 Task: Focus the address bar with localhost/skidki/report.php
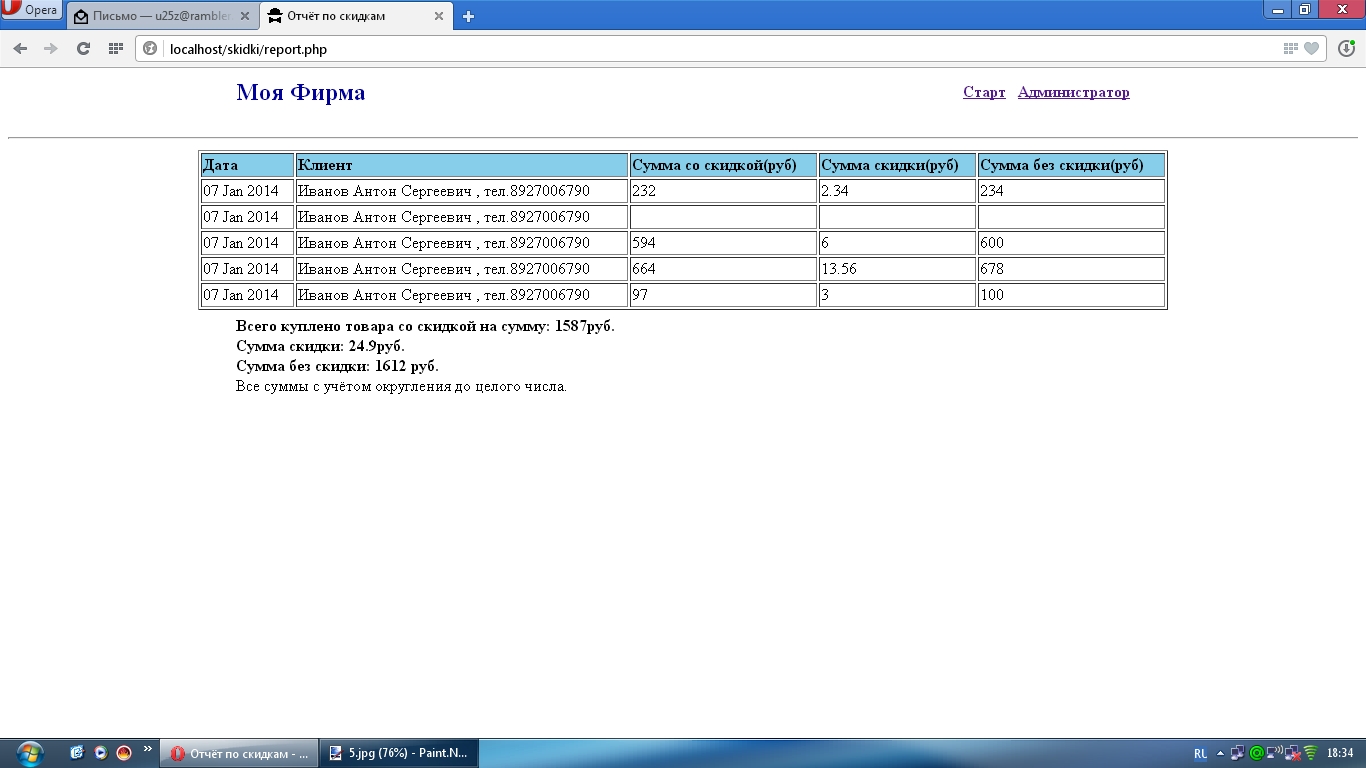(x=730, y=49)
